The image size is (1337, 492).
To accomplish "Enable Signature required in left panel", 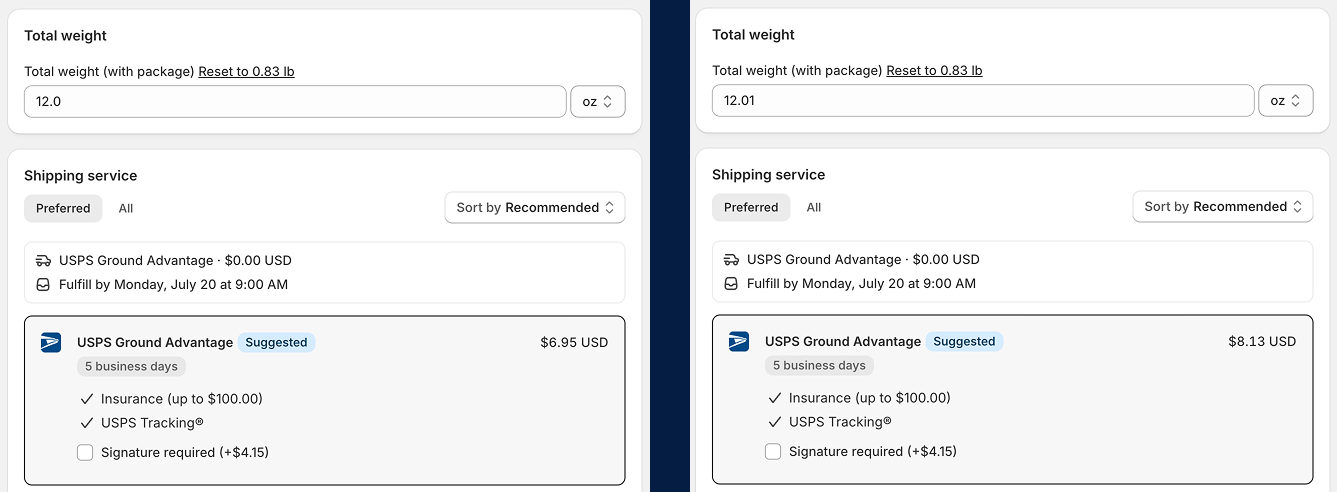I will 85,453.
